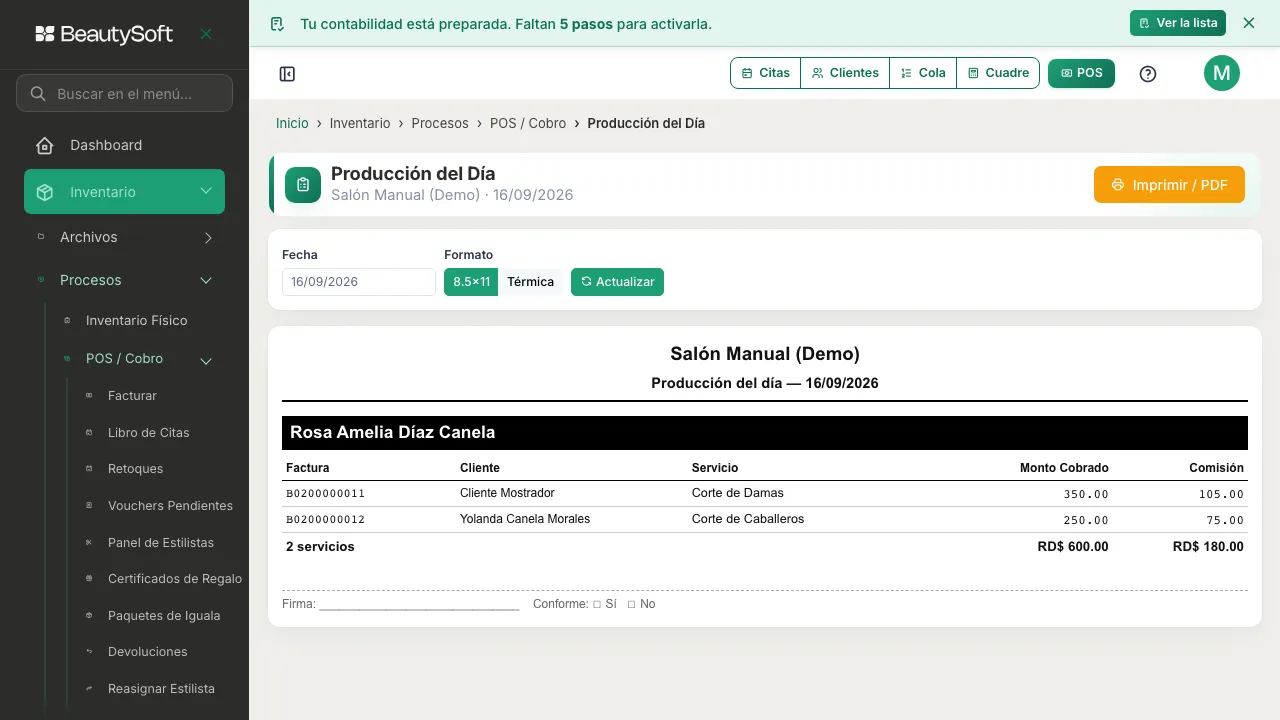The width and height of the screenshot is (1280, 720).
Task: Click the clipboard icon beside Producción del Día
Action: (303, 185)
